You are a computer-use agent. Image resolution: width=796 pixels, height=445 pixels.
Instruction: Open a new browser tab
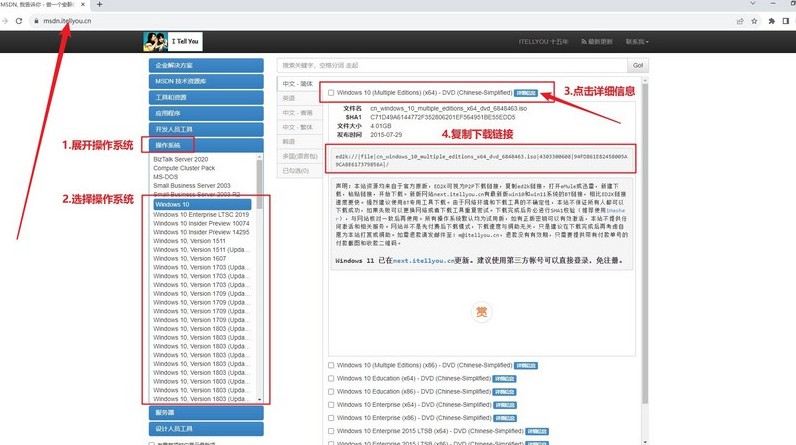tap(99, 5)
